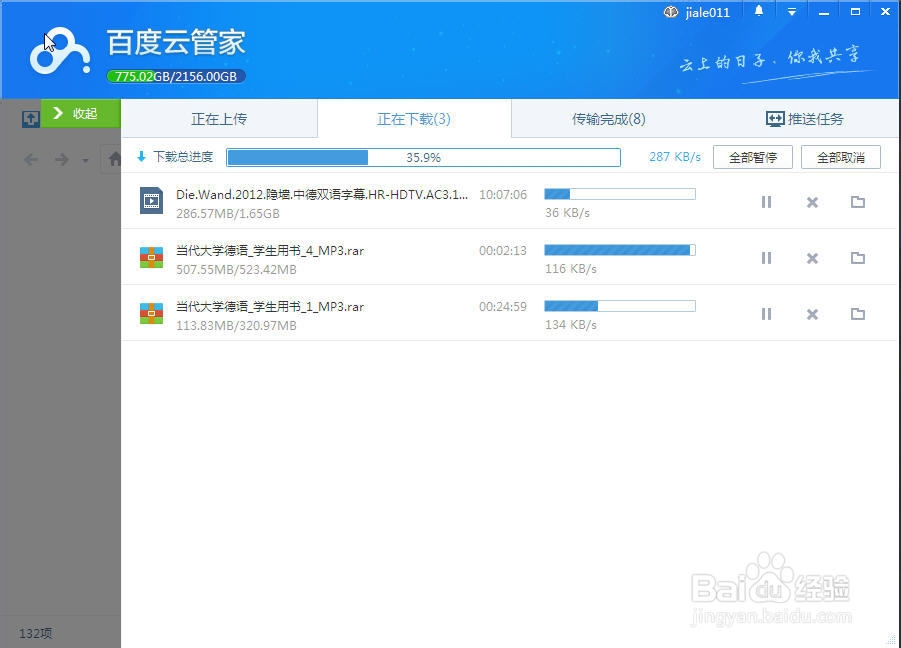Click the total download progress bar 35.9%
This screenshot has width=901, height=648.
coord(423,157)
